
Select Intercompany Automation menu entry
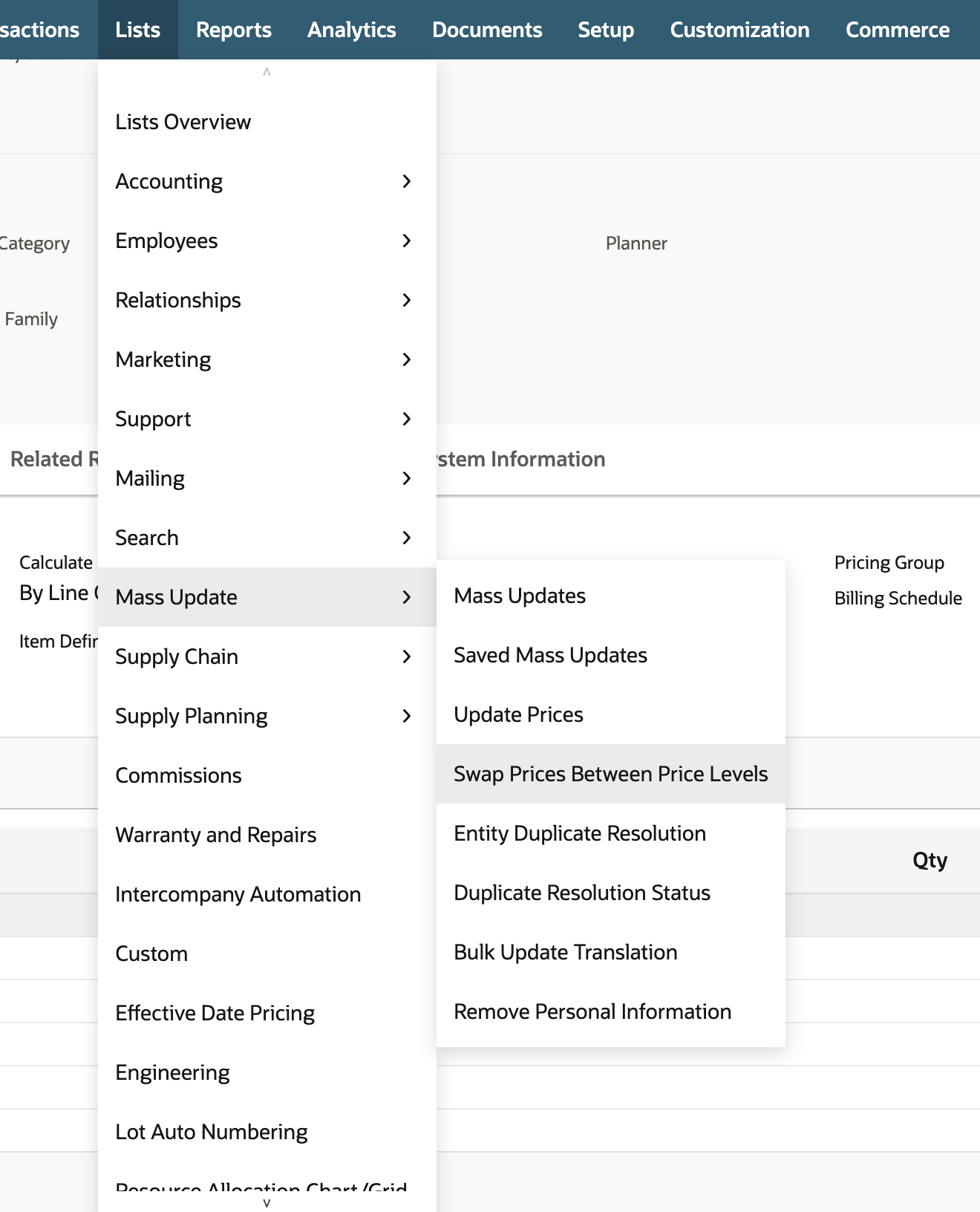coord(267,894)
